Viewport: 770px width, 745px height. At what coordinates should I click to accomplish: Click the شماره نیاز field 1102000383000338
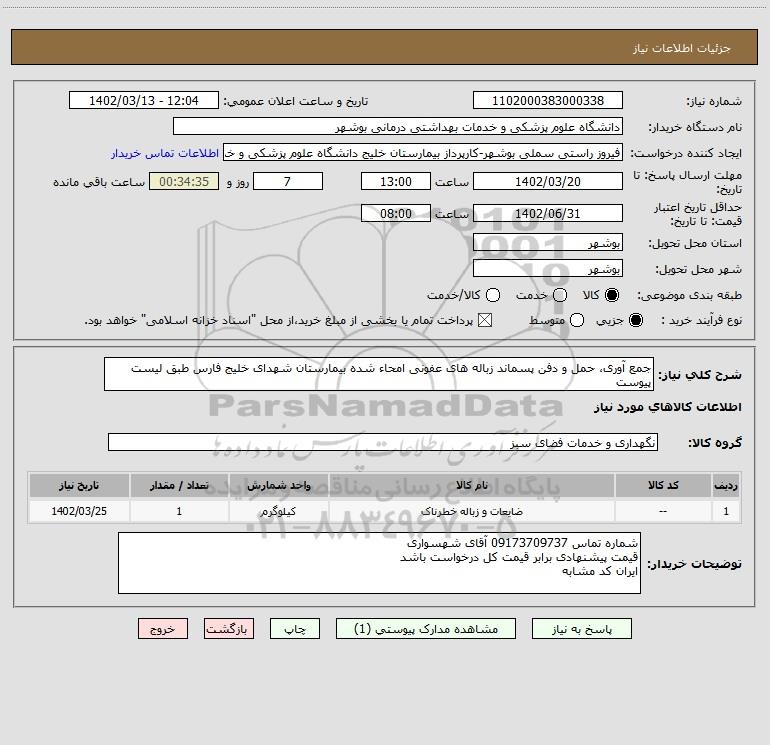pyautogui.click(x=548, y=100)
